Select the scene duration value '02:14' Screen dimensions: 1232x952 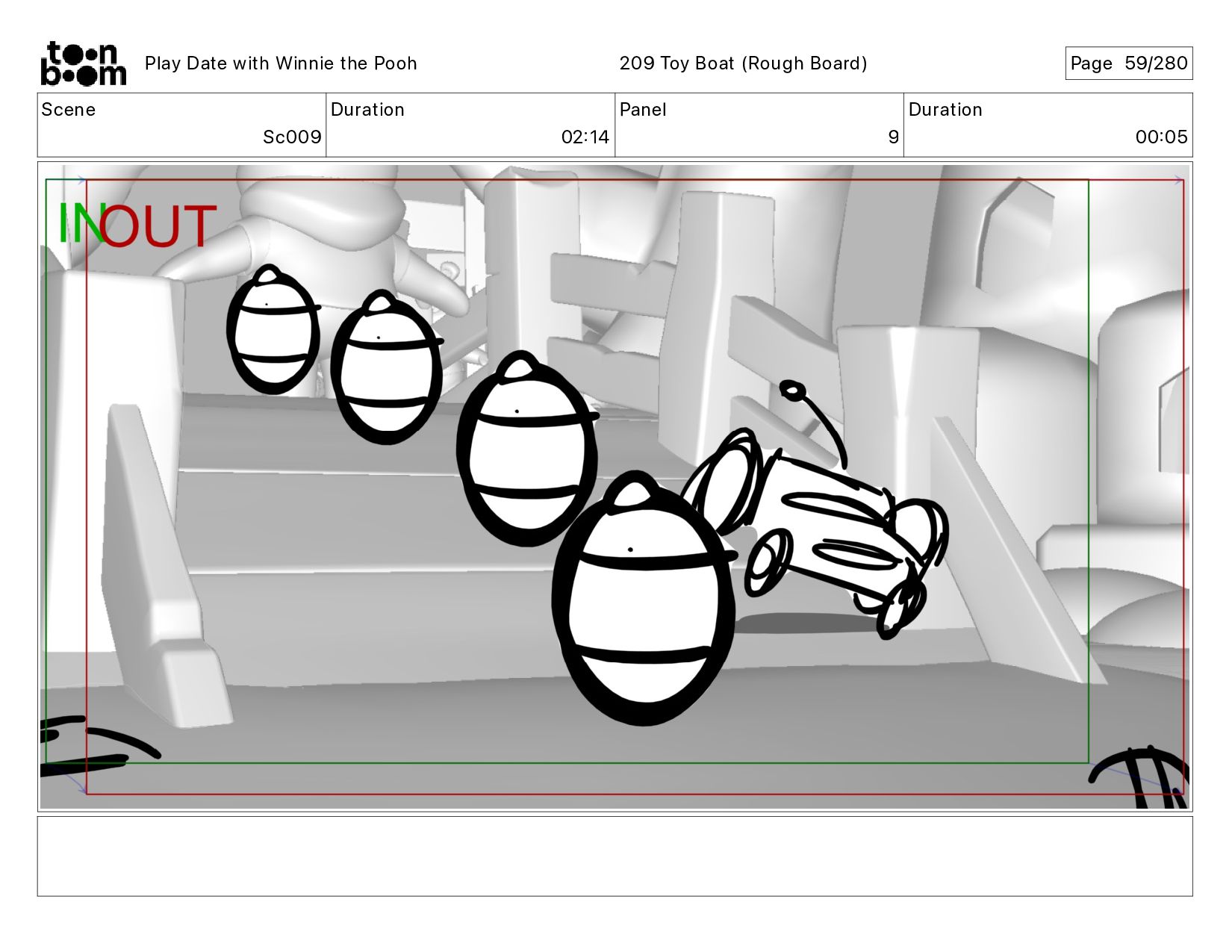click(585, 137)
